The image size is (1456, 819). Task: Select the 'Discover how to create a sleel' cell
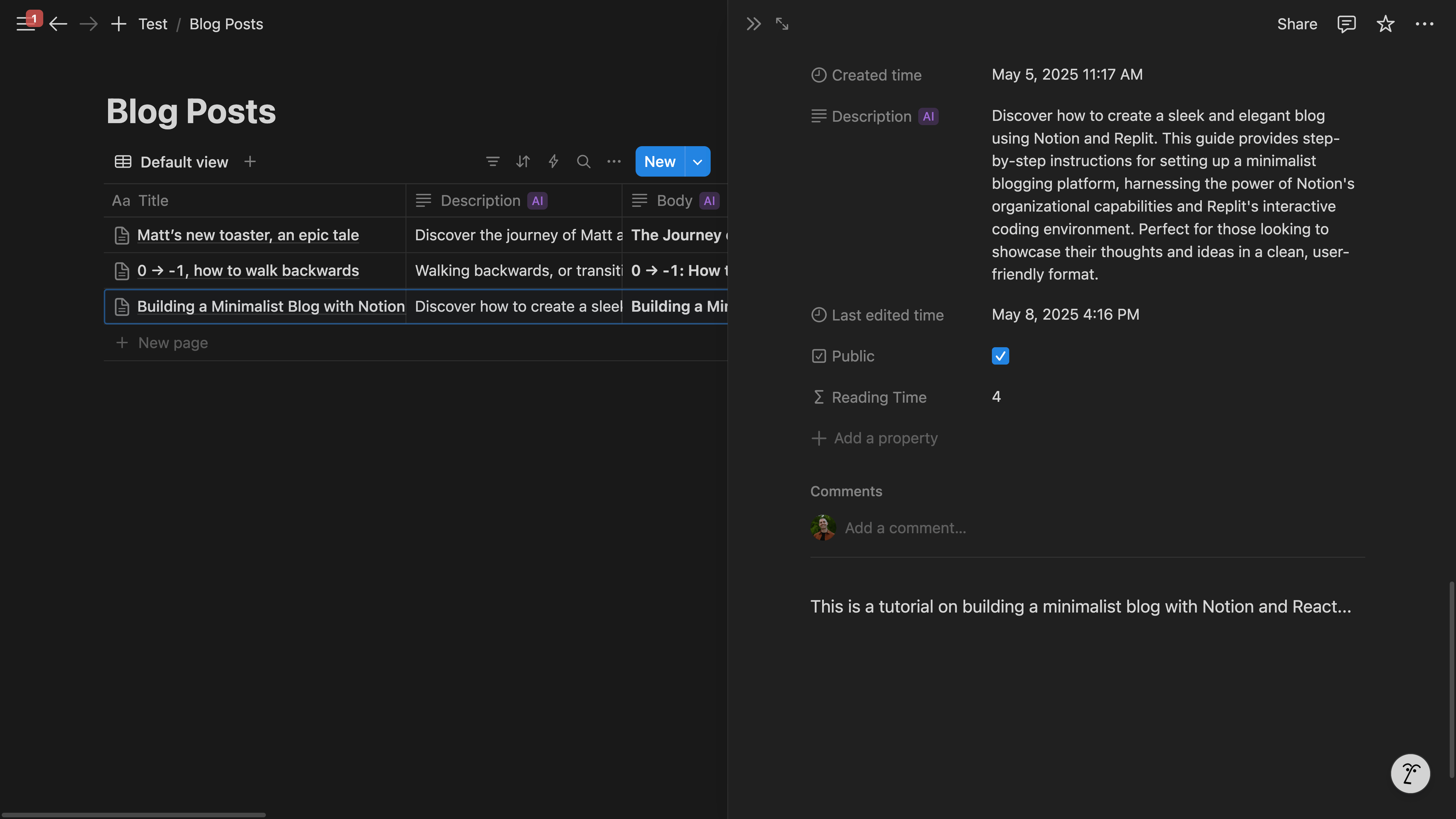click(x=513, y=306)
